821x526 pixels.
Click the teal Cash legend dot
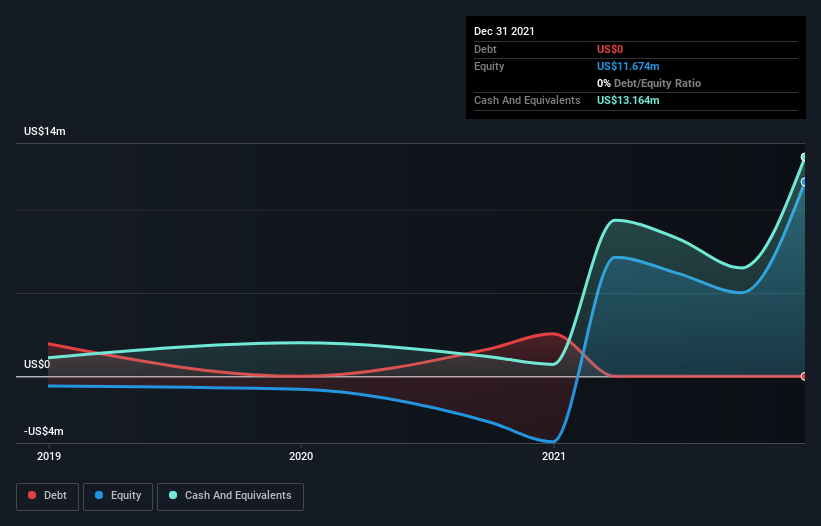tap(173, 495)
